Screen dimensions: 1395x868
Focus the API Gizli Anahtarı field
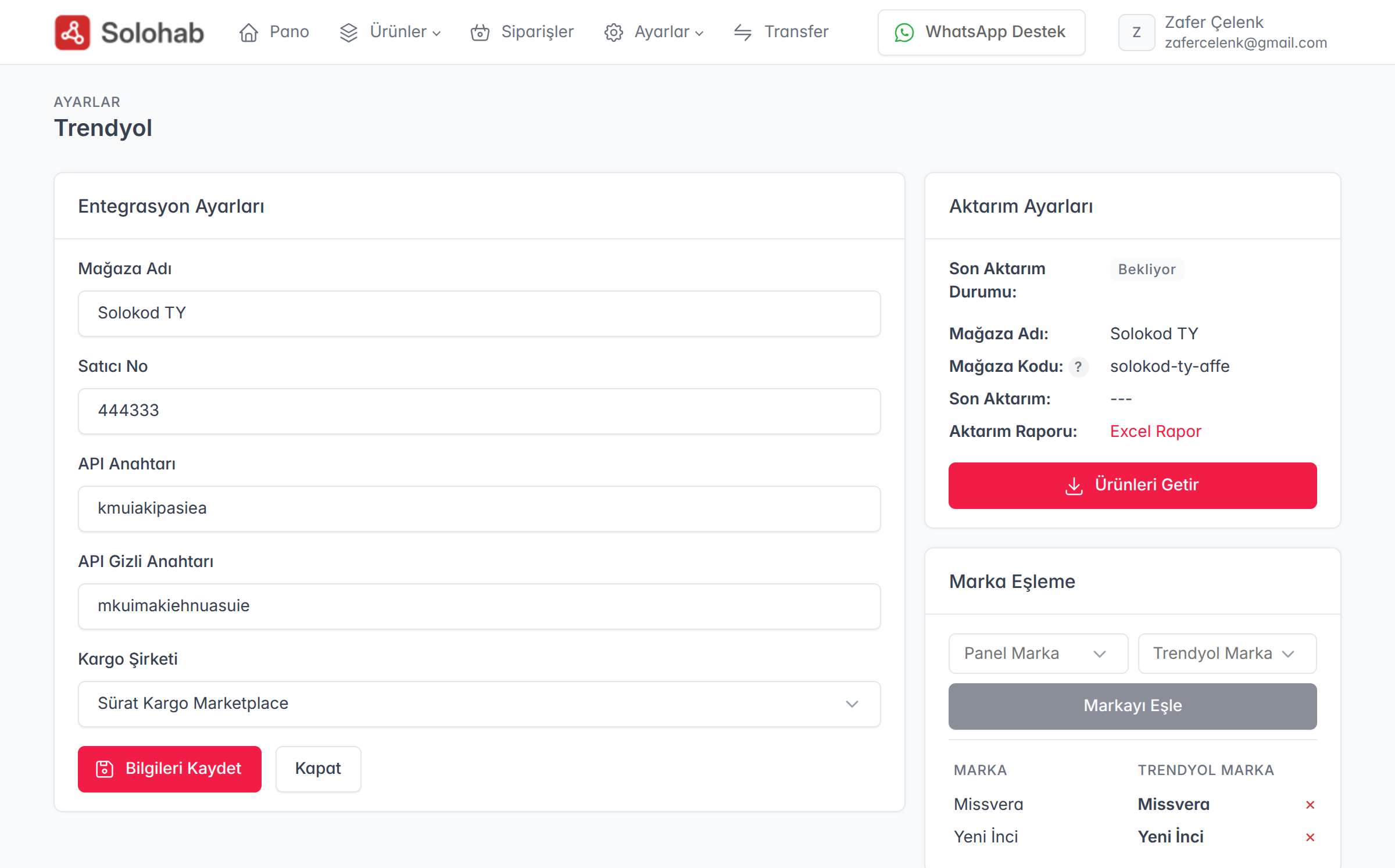pos(479,606)
